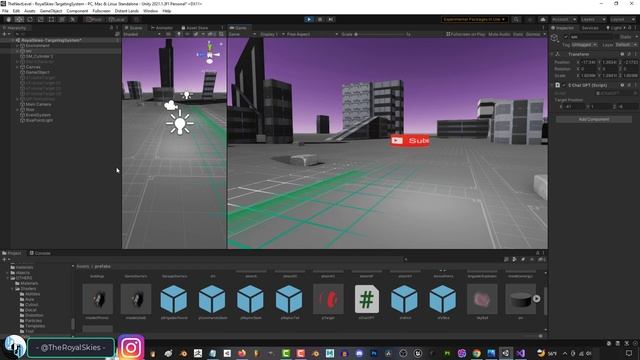The height and width of the screenshot is (360, 640).
Task: Open the cloud services icon
Action: coord(542,19)
